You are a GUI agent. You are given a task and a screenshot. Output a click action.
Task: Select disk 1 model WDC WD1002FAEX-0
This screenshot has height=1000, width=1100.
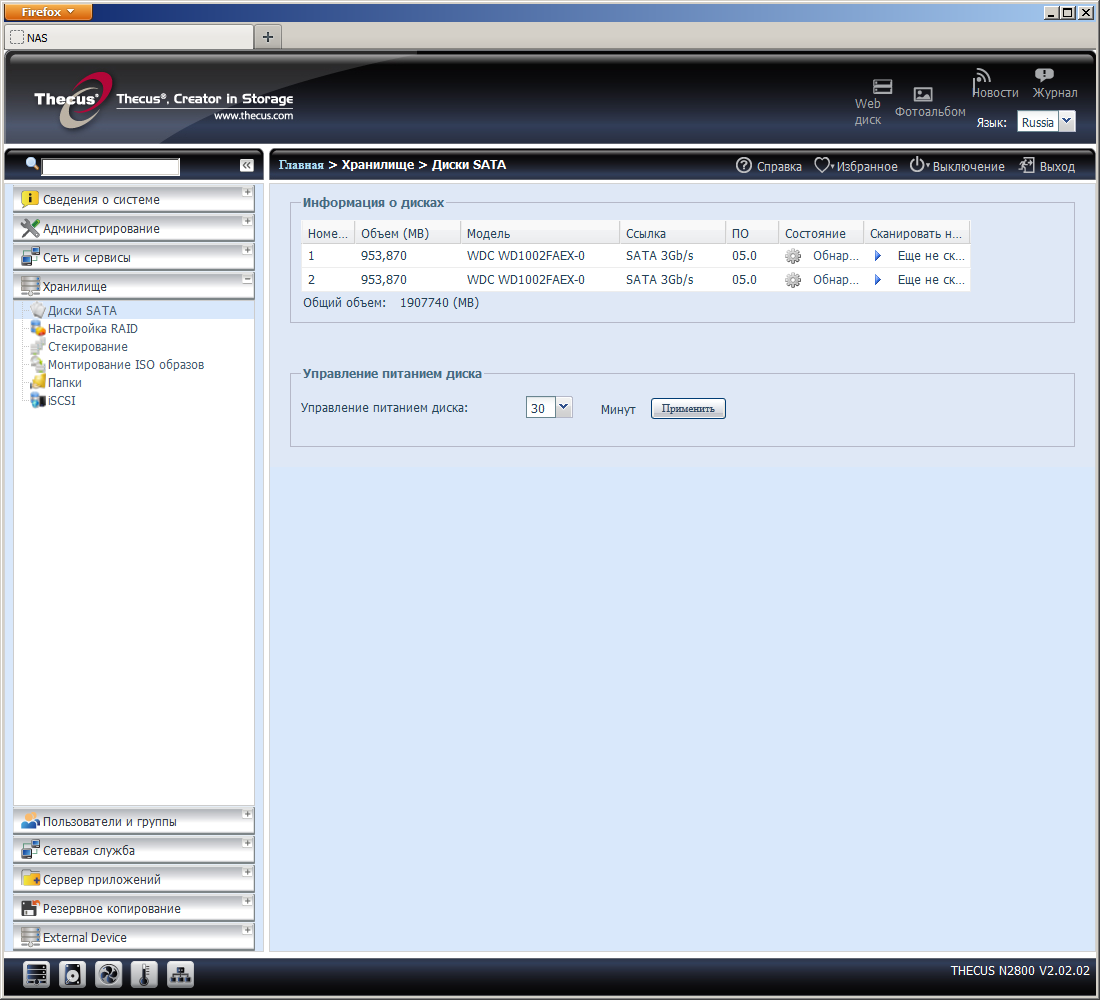coord(525,256)
